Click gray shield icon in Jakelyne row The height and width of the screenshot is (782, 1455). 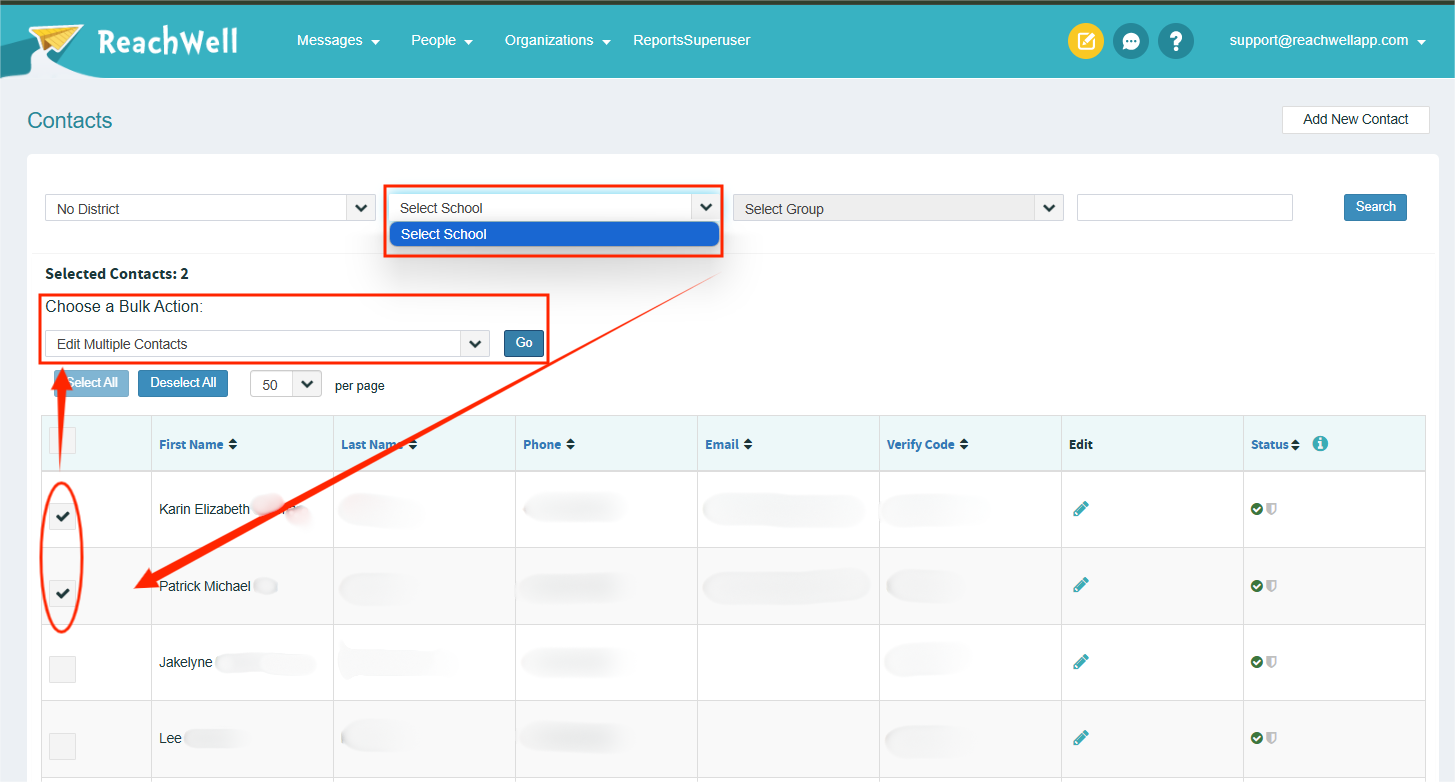(1271, 662)
